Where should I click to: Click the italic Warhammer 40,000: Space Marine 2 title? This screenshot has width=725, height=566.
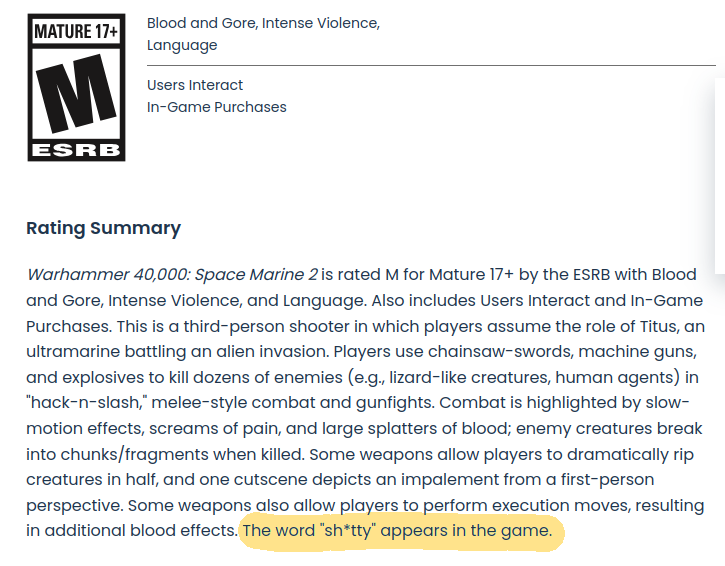point(172,274)
